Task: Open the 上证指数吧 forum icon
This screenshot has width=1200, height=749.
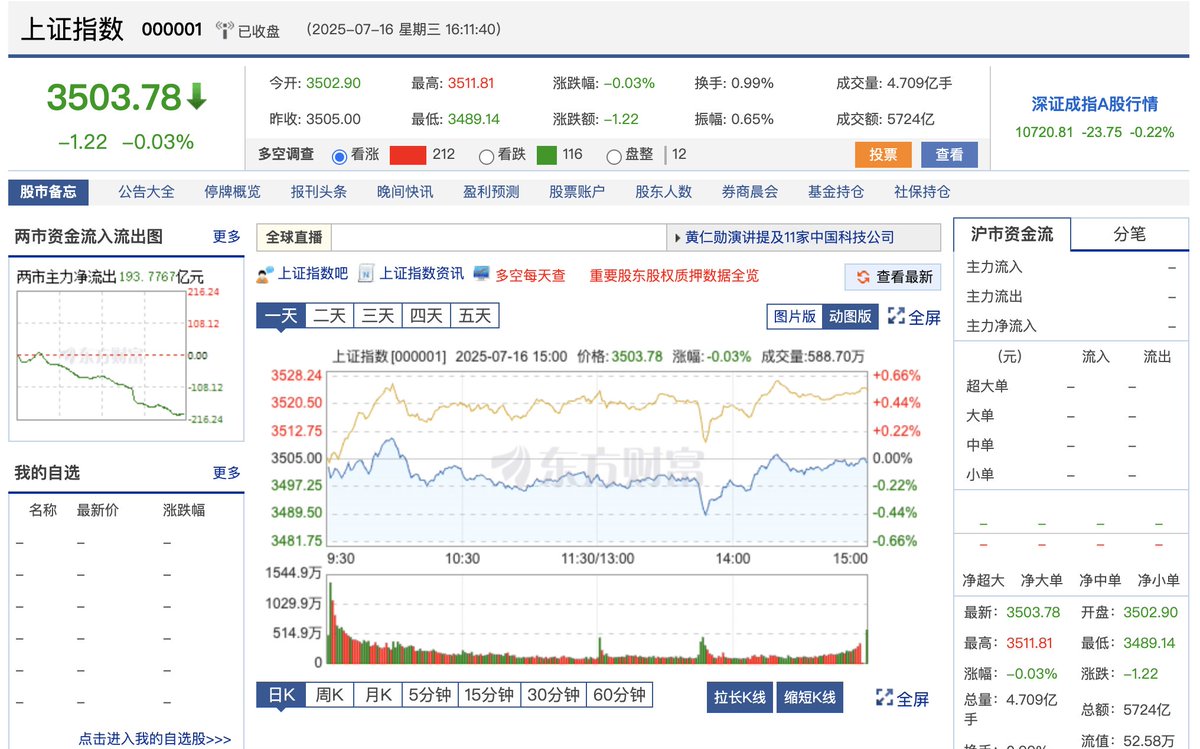Action: pyautogui.click(x=265, y=274)
